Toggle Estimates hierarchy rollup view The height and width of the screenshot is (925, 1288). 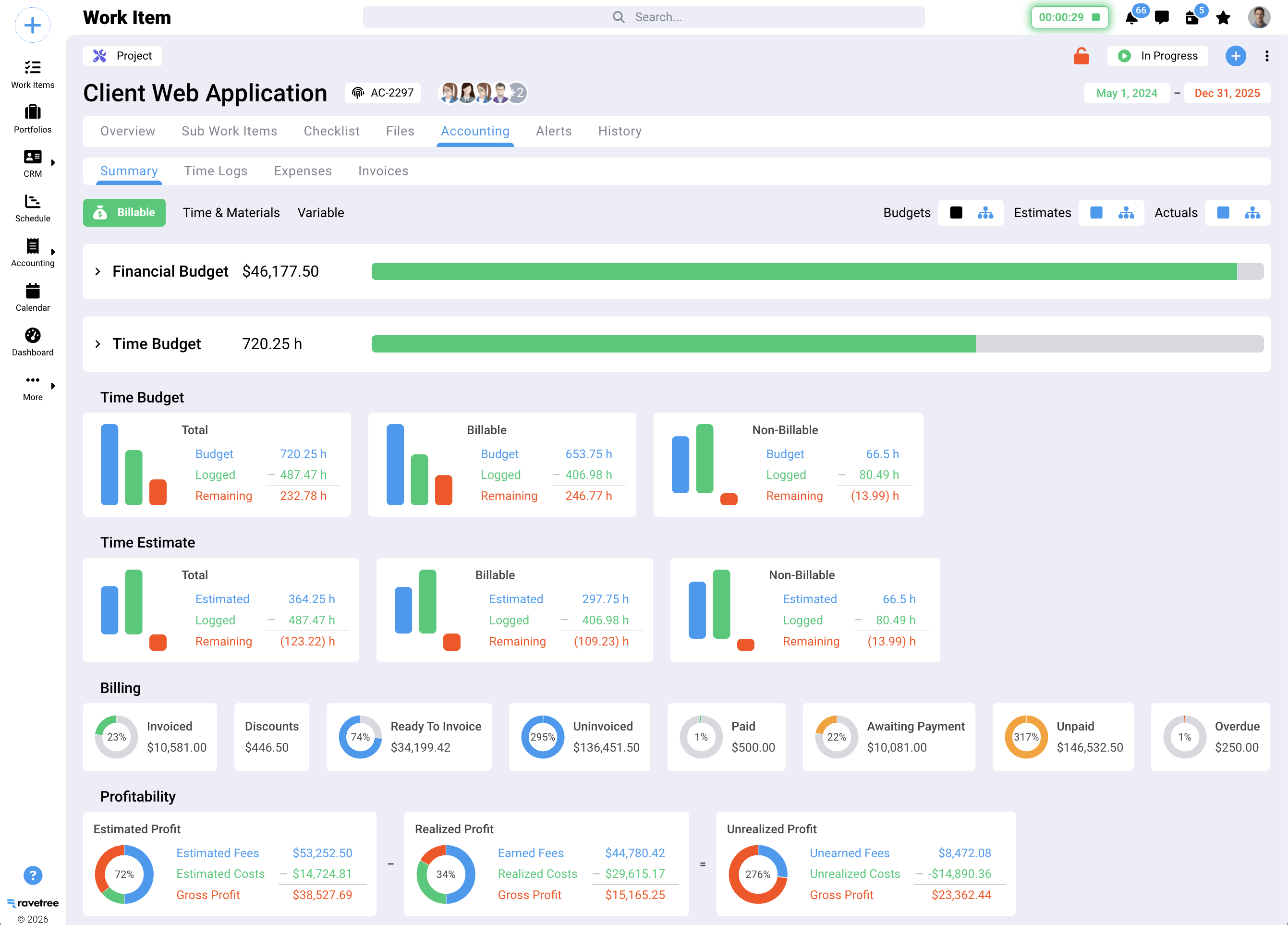click(x=1126, y=212)
